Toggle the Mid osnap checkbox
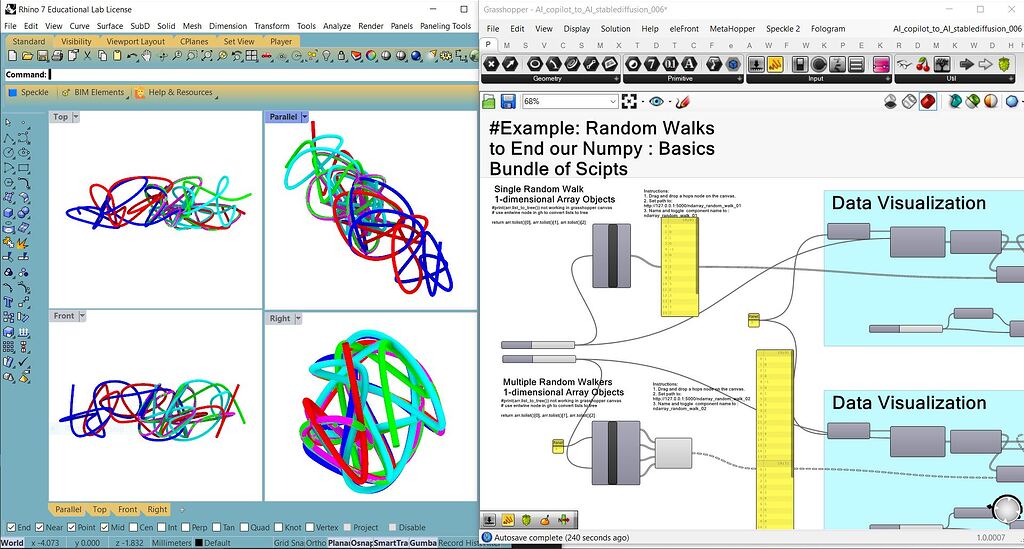 click(x=104, y=527)
